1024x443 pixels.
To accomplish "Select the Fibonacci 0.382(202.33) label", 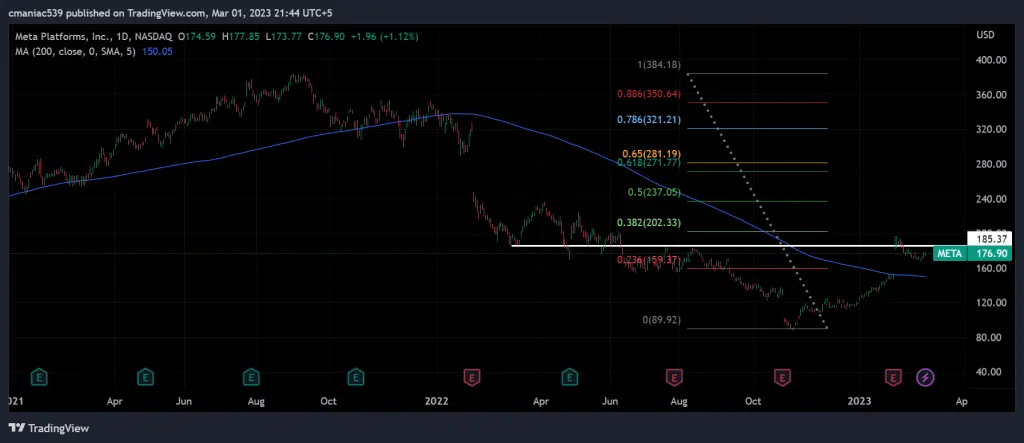I will 649,223.
